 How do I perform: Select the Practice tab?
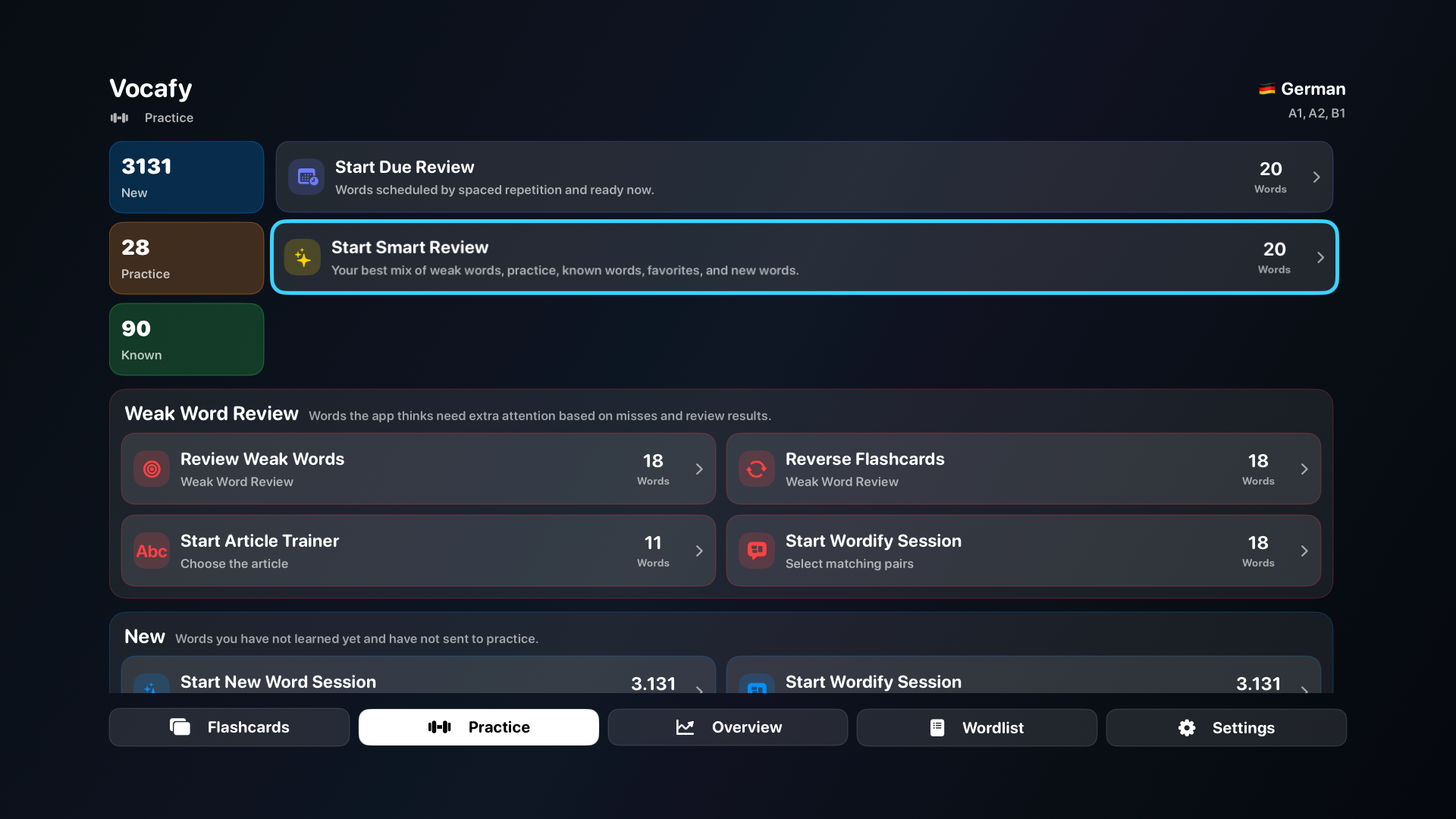click(x=479, y=727)
